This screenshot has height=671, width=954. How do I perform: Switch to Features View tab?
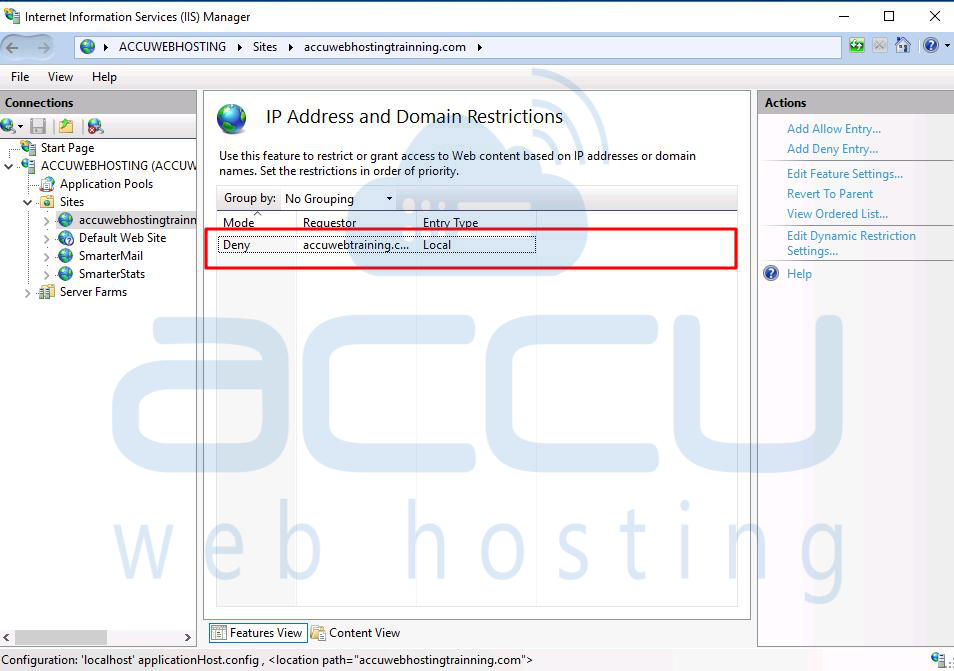[x=257, y=633]
